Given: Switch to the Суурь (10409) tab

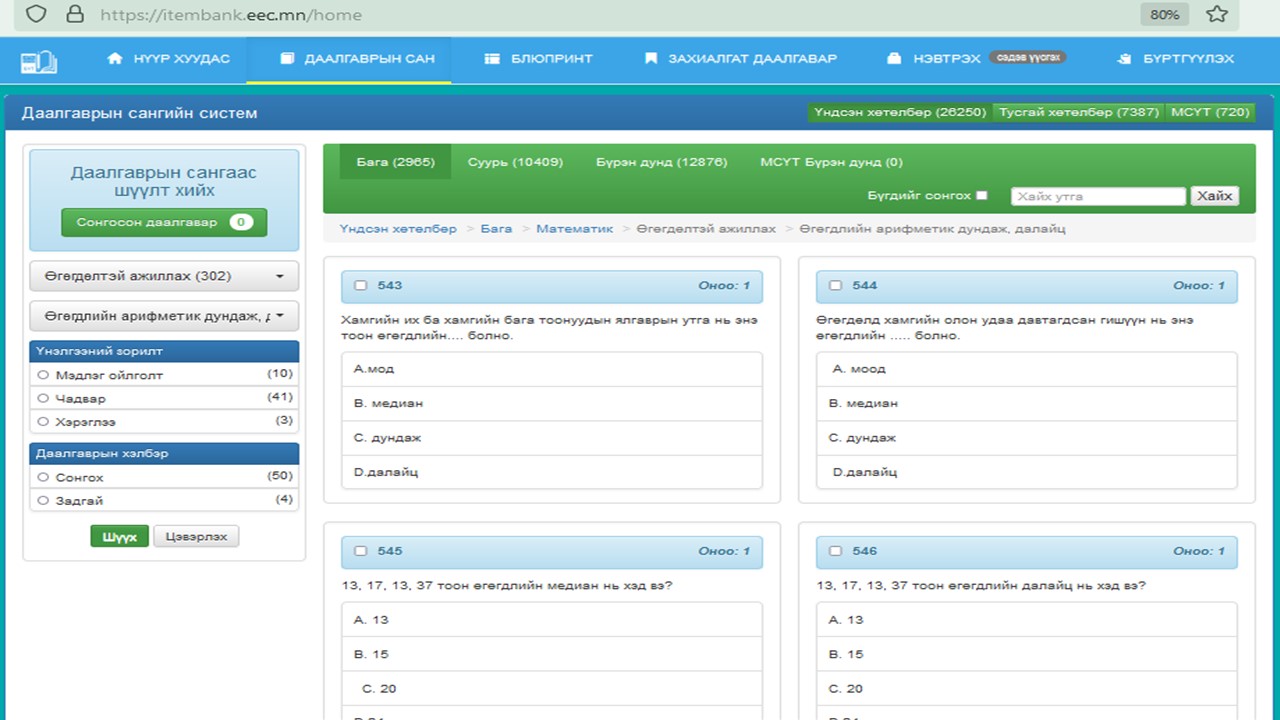Looking at the screenshot, I should [x=515, y=162].
